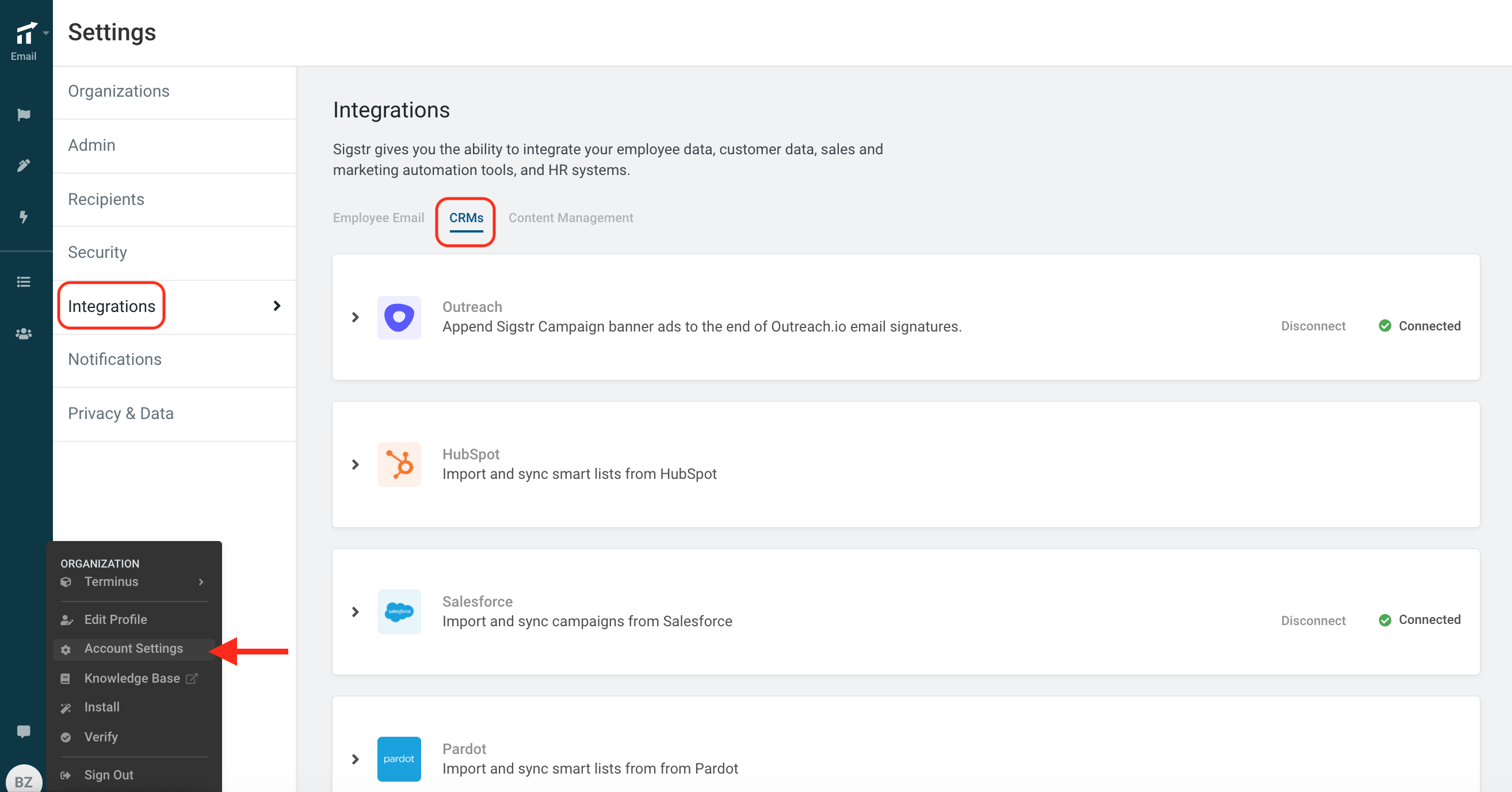Open the Admin settings section
The image size is (1512, 792).
(x=174, y=146)
